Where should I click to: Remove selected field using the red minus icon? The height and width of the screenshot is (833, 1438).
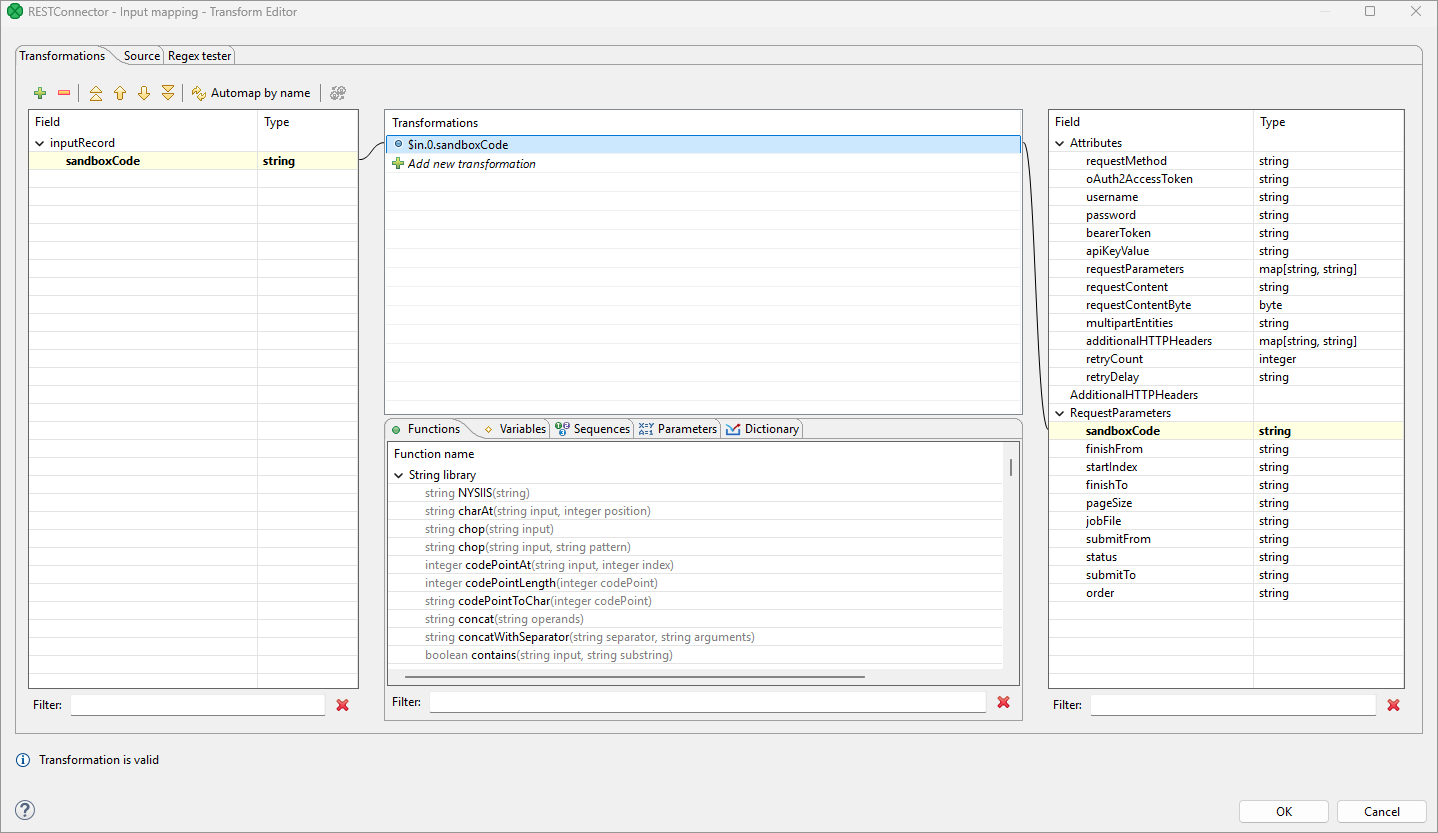[x=63, y=92]
